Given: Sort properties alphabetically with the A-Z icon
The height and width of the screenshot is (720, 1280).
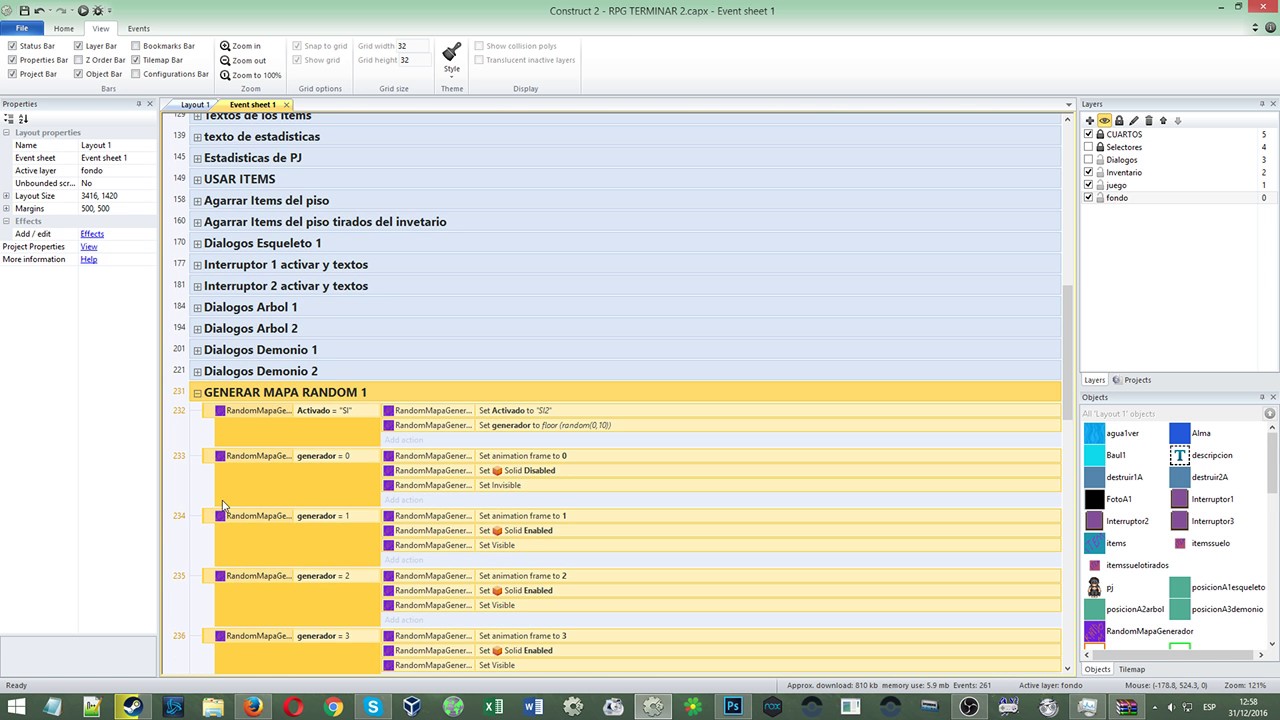Looking at the screenshot, I should click(23, 119).
